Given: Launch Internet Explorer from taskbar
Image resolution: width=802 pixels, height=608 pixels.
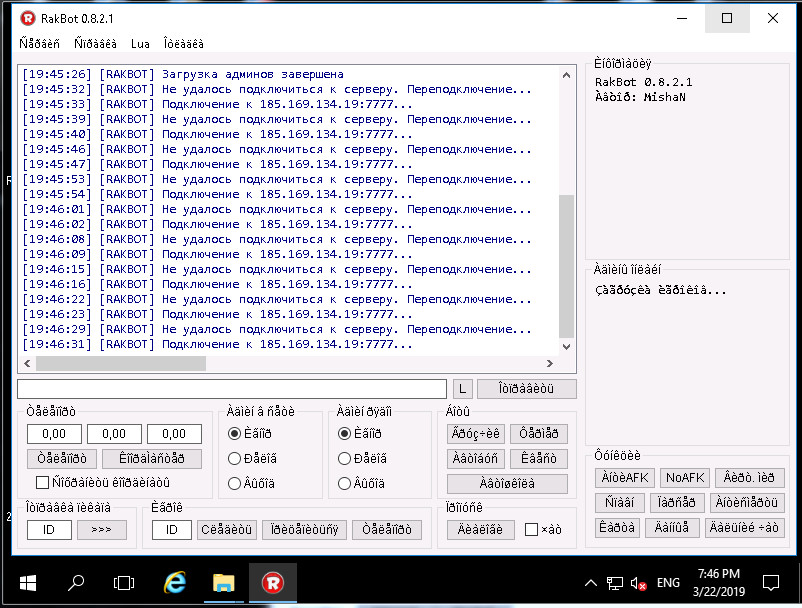Looking at the screenshot, I should point(174,583).
